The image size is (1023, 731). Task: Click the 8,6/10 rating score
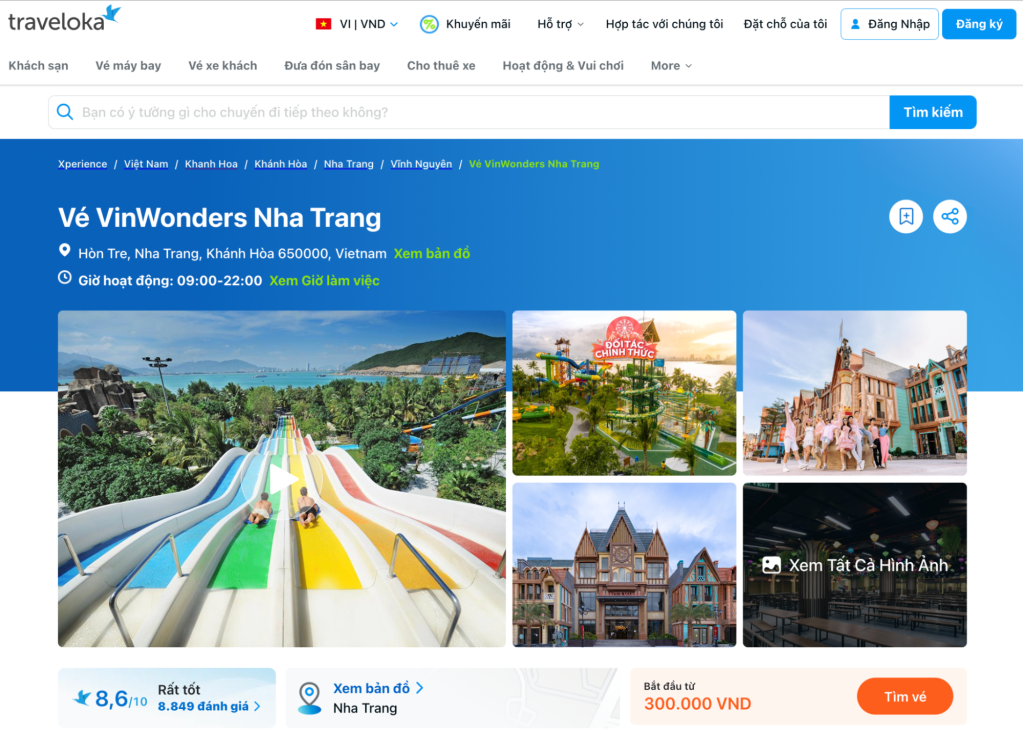121,699
